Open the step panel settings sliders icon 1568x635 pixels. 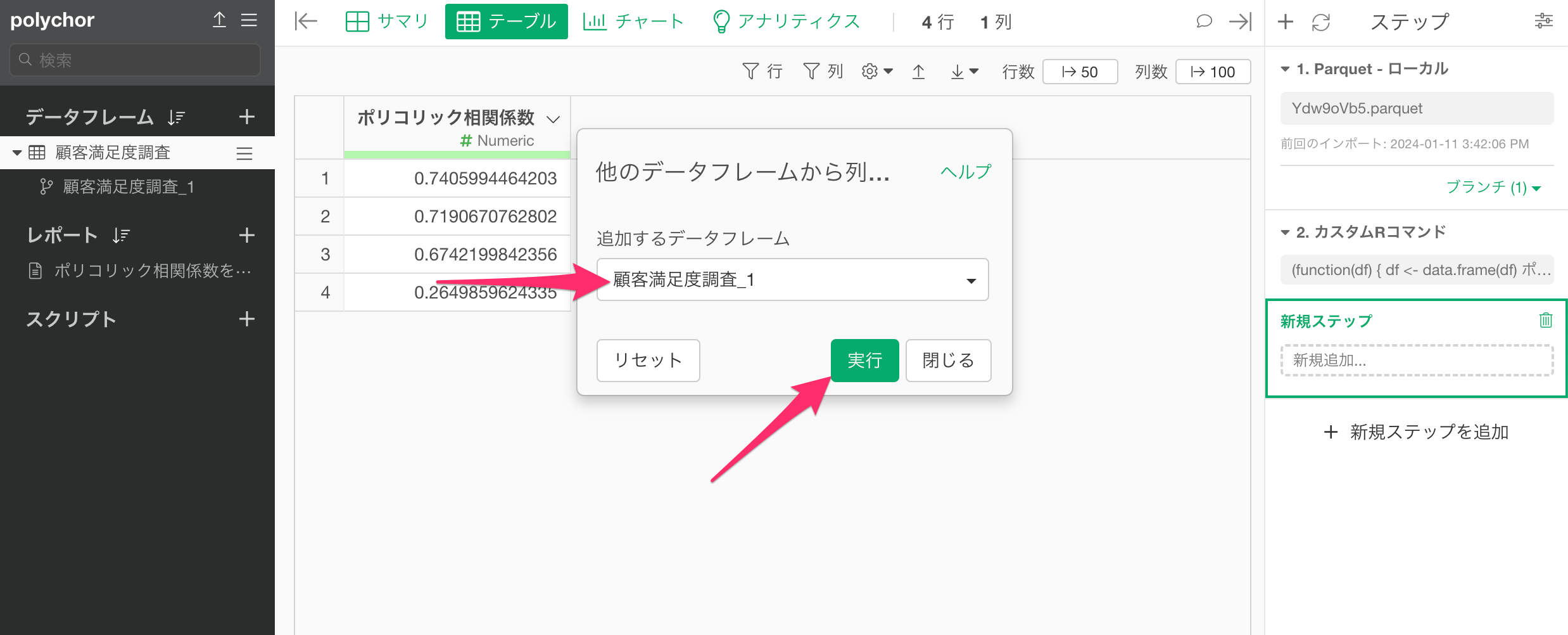pyautogui.click(x=1543, y=21)
